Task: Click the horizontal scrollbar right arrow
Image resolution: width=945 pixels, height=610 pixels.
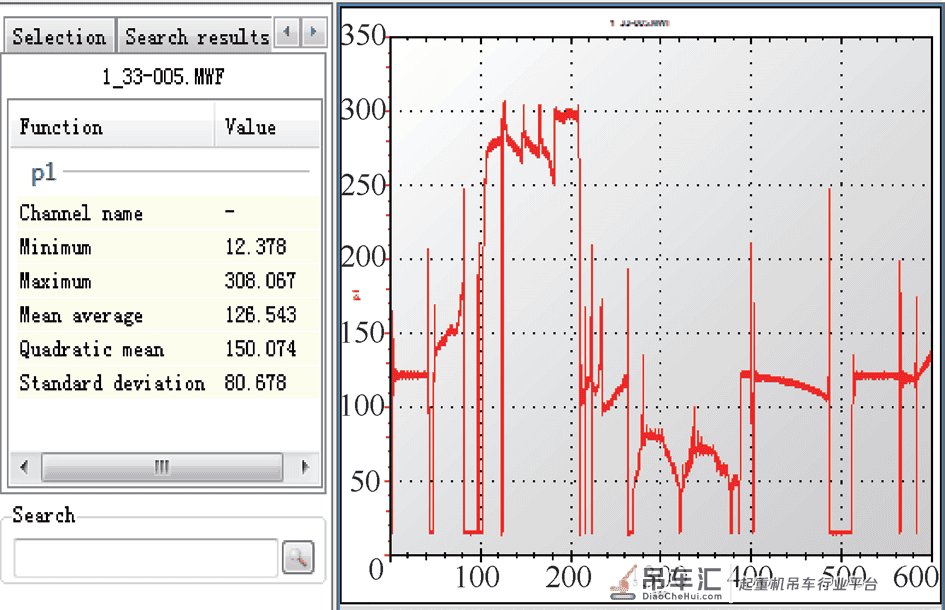Action: (306, 467)
